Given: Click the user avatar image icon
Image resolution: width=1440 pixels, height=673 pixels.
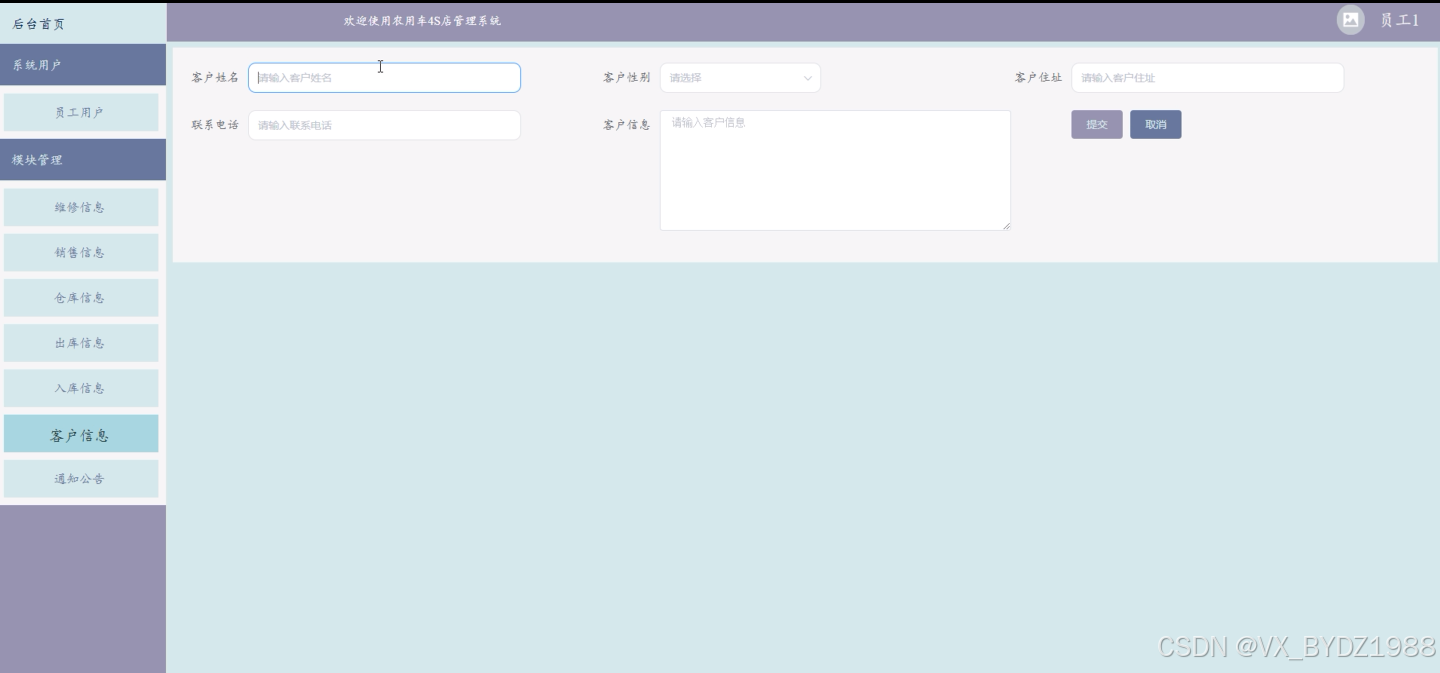Looking at the screenshot, I should click(1350, 20).
